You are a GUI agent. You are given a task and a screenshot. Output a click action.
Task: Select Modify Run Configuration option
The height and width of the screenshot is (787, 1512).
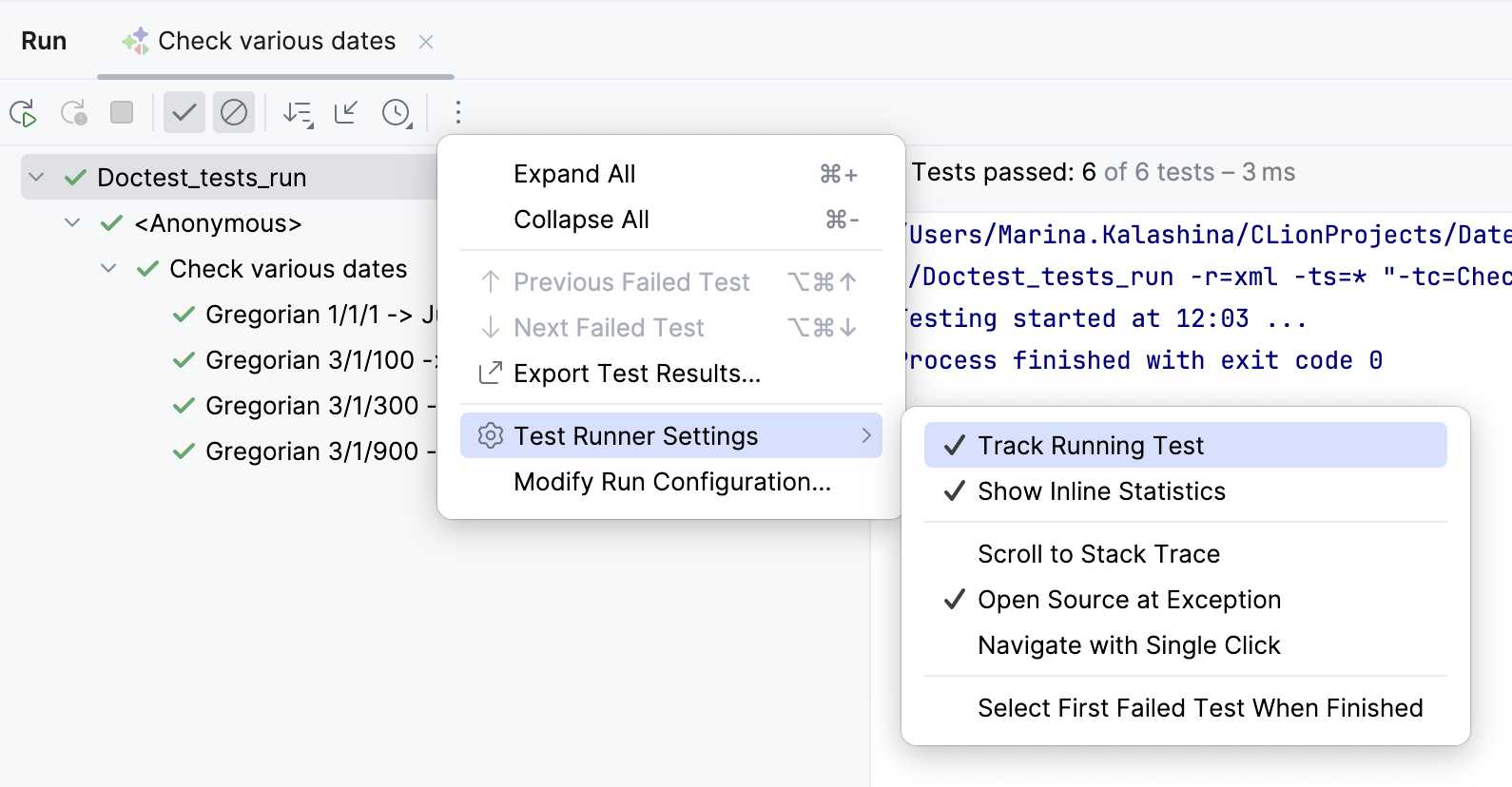[x=671, y=482]
